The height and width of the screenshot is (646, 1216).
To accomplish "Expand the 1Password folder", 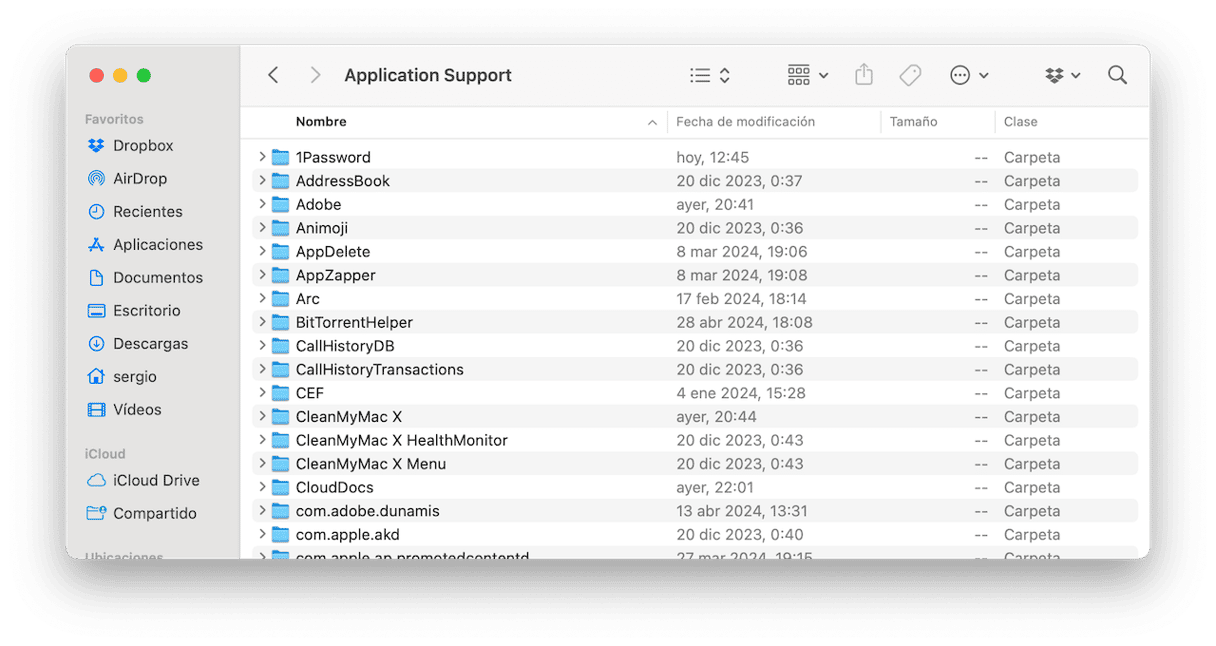I will [x=262, y=157].
